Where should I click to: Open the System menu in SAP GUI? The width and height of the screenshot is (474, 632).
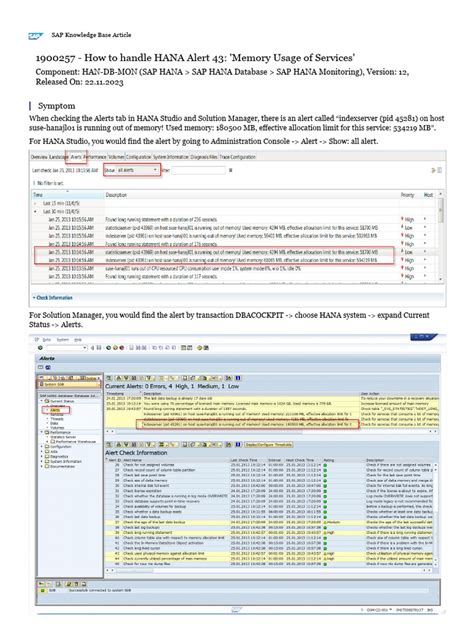pyautogui.click(x=62, y=340)
